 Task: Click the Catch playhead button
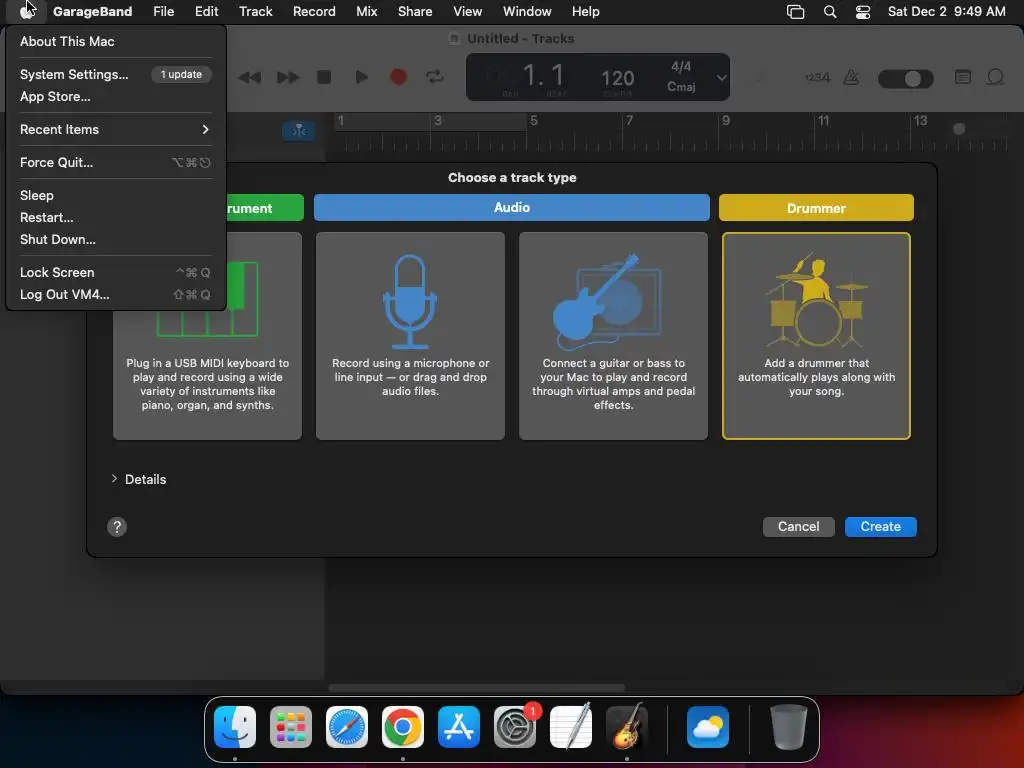299,131
